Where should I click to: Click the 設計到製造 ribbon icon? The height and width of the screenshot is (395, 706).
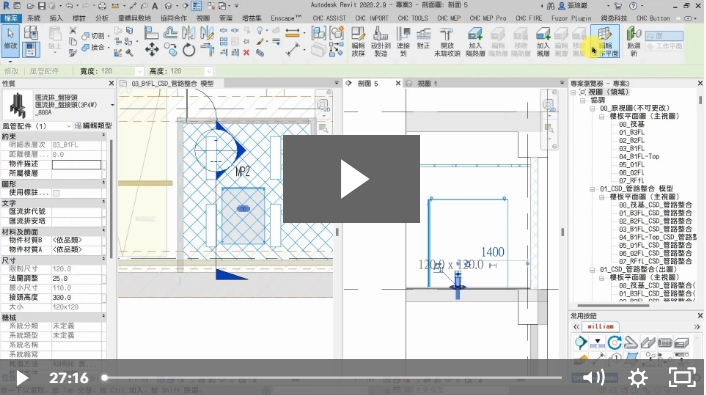click(380, 41)
